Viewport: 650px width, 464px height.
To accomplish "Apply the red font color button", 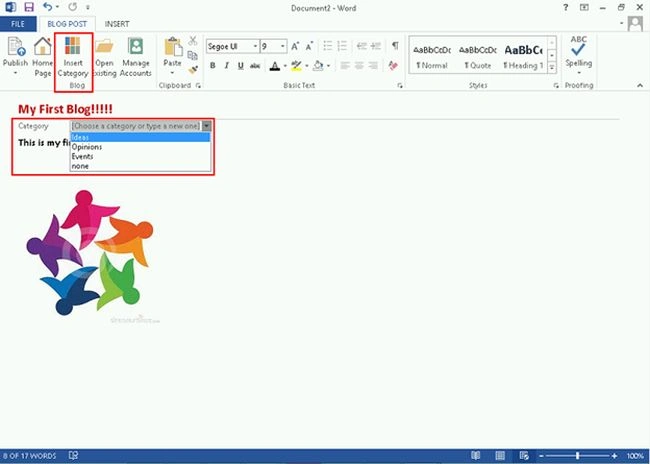I will (274, 66).
